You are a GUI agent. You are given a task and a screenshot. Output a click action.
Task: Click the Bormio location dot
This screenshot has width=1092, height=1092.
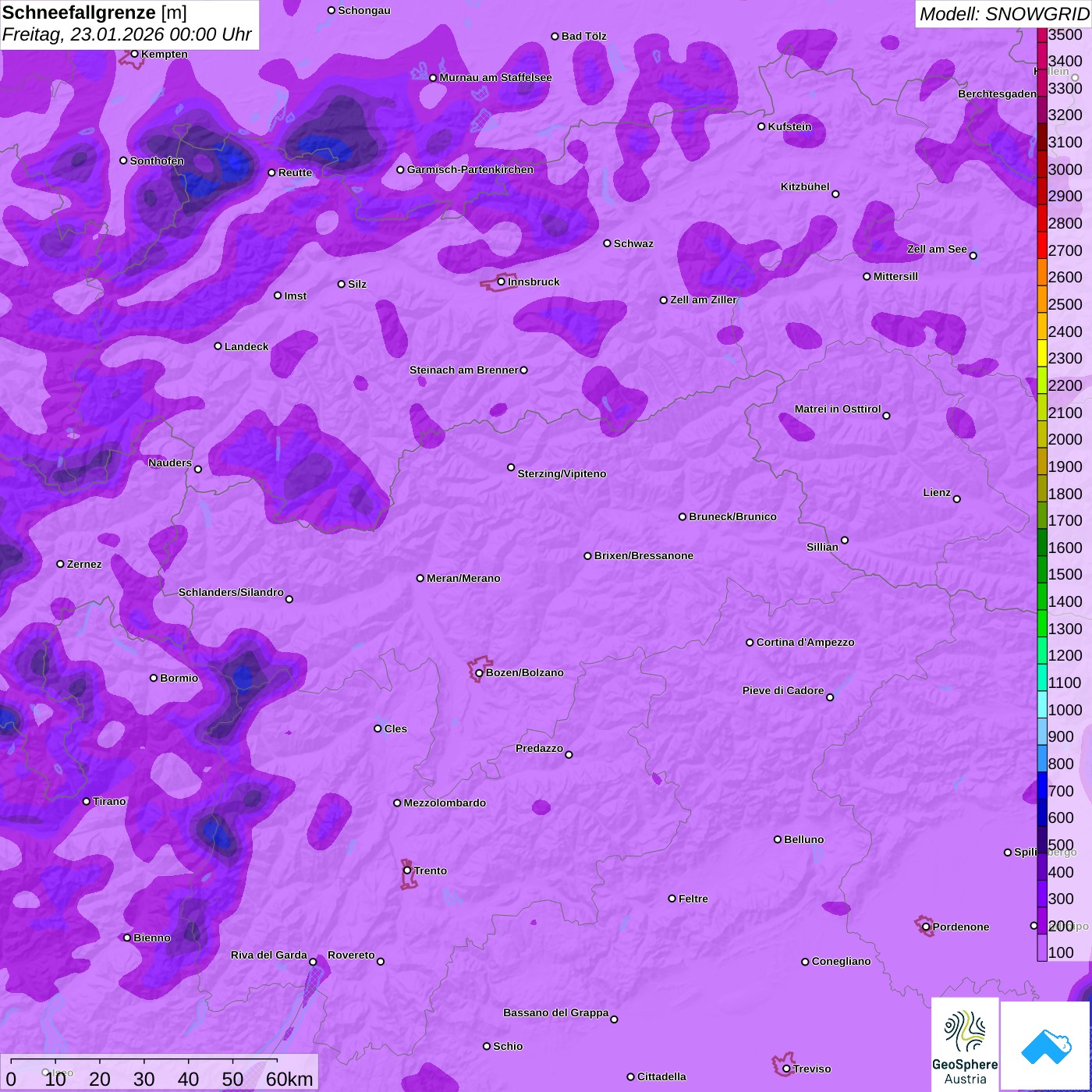tap(154, 678)
